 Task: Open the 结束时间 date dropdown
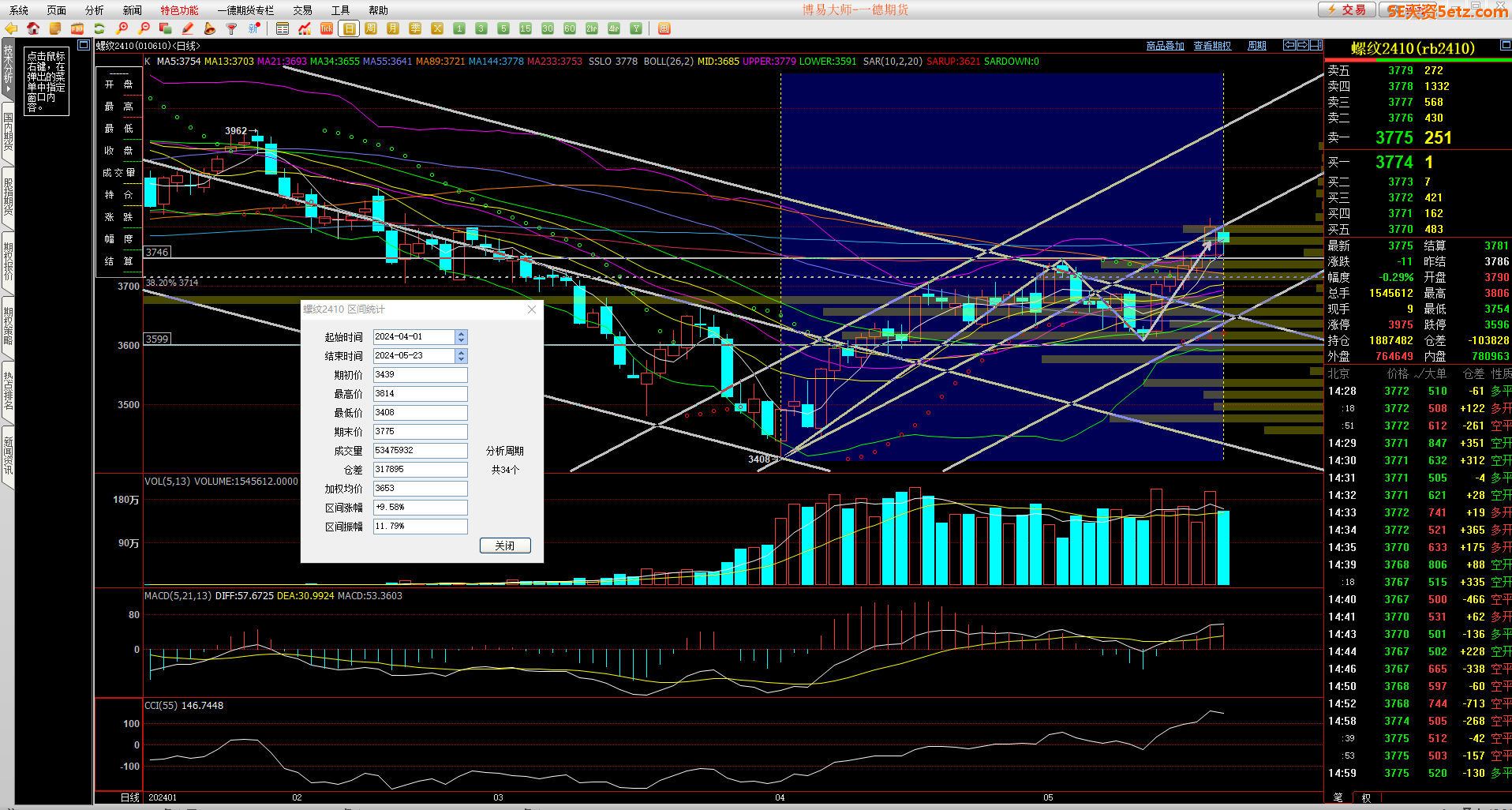[462, 356]
